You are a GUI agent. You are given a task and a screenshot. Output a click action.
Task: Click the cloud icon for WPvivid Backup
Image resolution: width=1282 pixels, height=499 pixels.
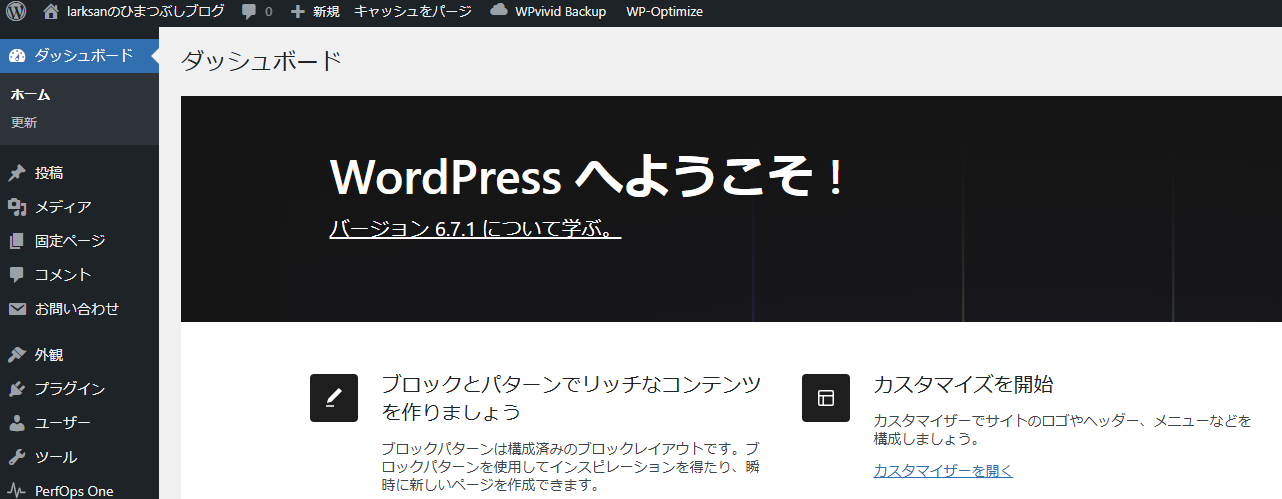(x=498, y=11)
